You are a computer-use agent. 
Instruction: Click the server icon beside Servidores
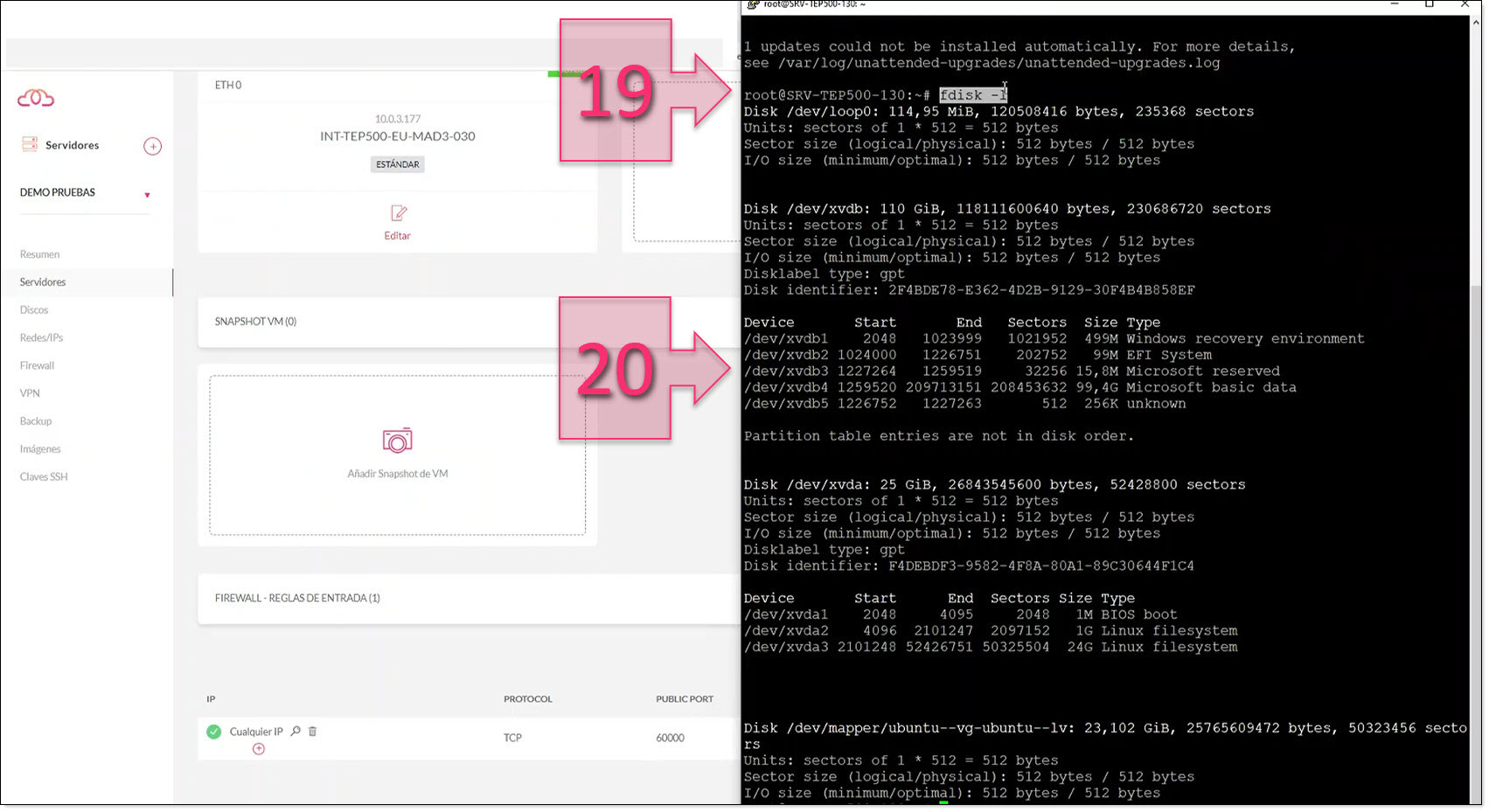[x=29, y=143]
